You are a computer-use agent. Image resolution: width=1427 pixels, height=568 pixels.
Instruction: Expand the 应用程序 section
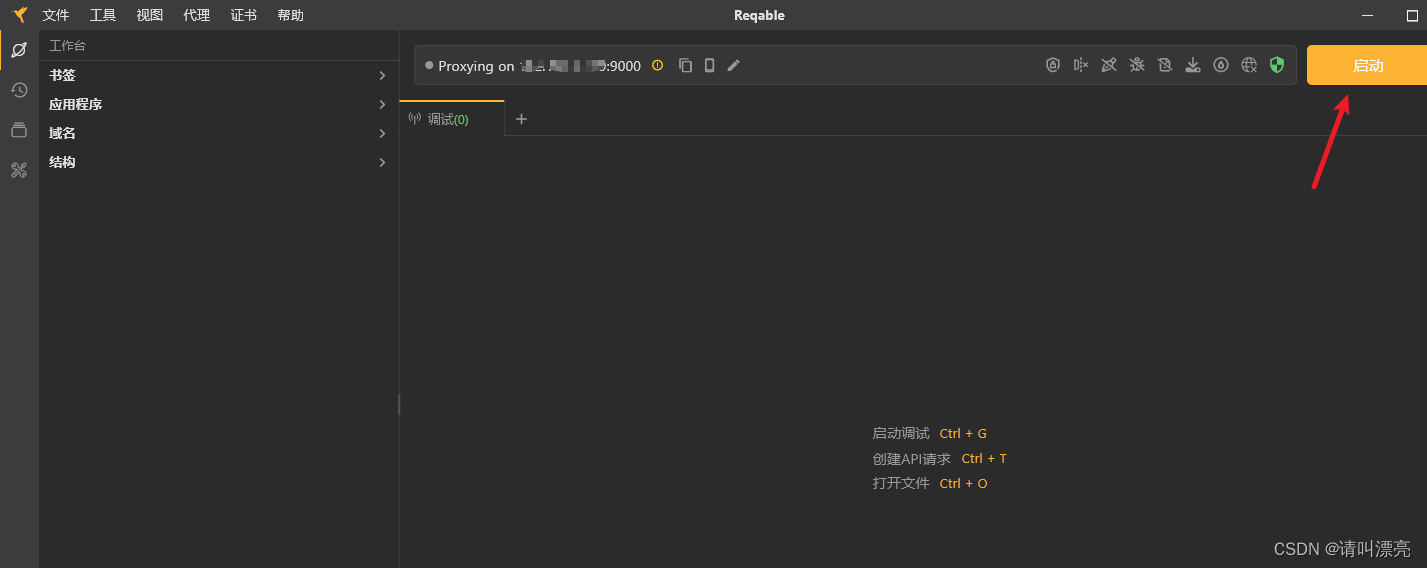pos(219,104)
